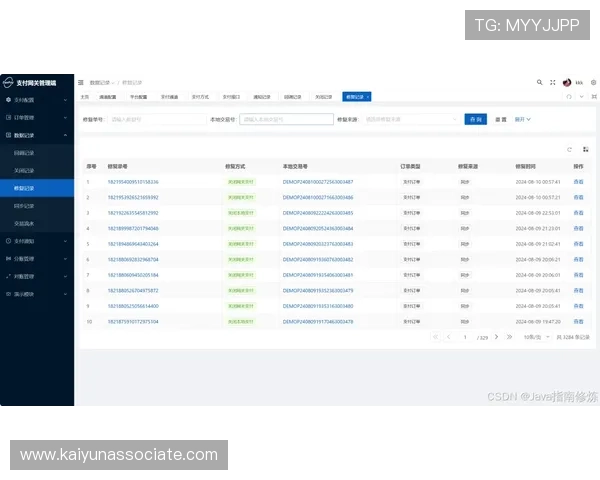Click the tab bar refresh icon
This screenshot has width=600, height=480.
[x=569, y=97]
